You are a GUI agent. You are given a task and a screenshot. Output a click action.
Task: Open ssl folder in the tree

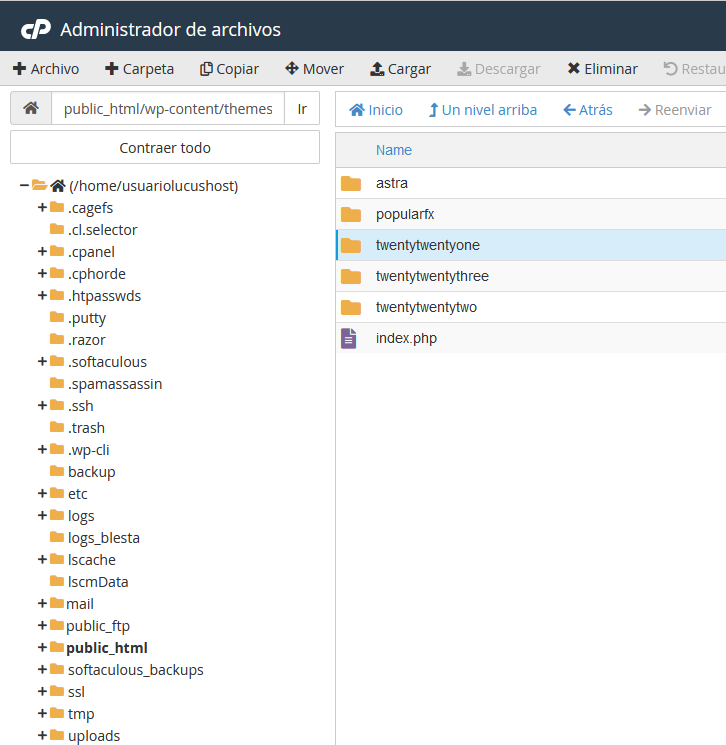[x=76, y=692]
